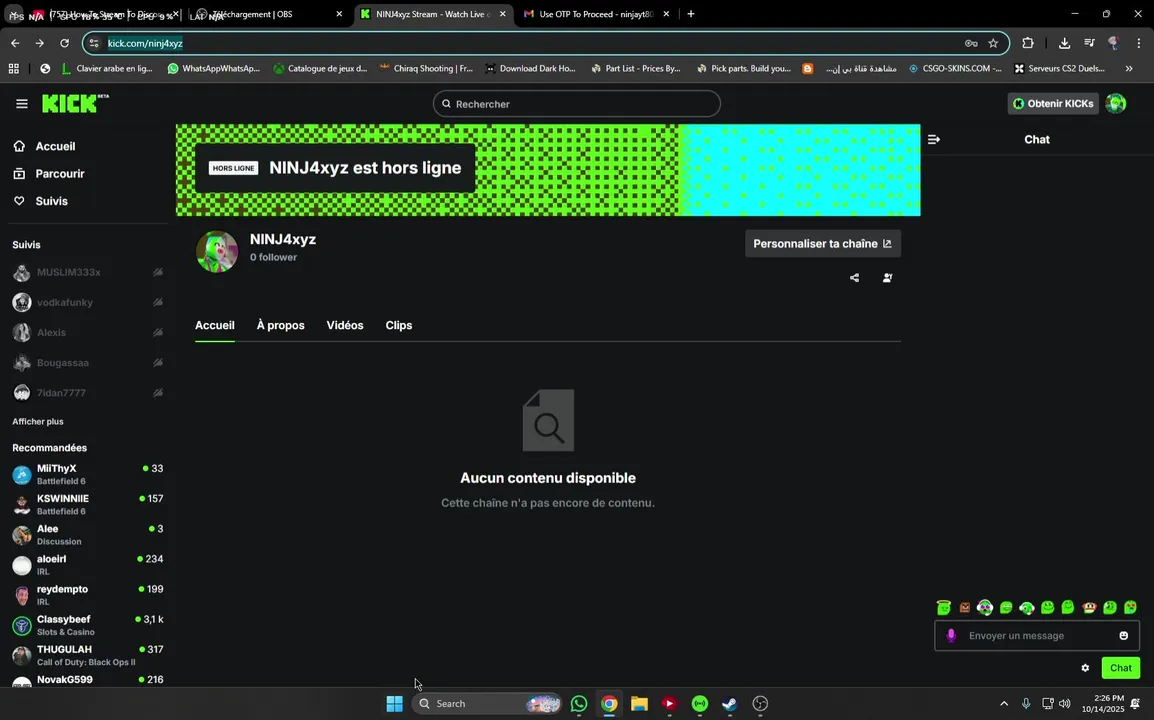The width and height of the screenshot is (1154, 720).
Task: Switch to the Vidéos tab
Action: pyautogui.click(x=344, y=325)
